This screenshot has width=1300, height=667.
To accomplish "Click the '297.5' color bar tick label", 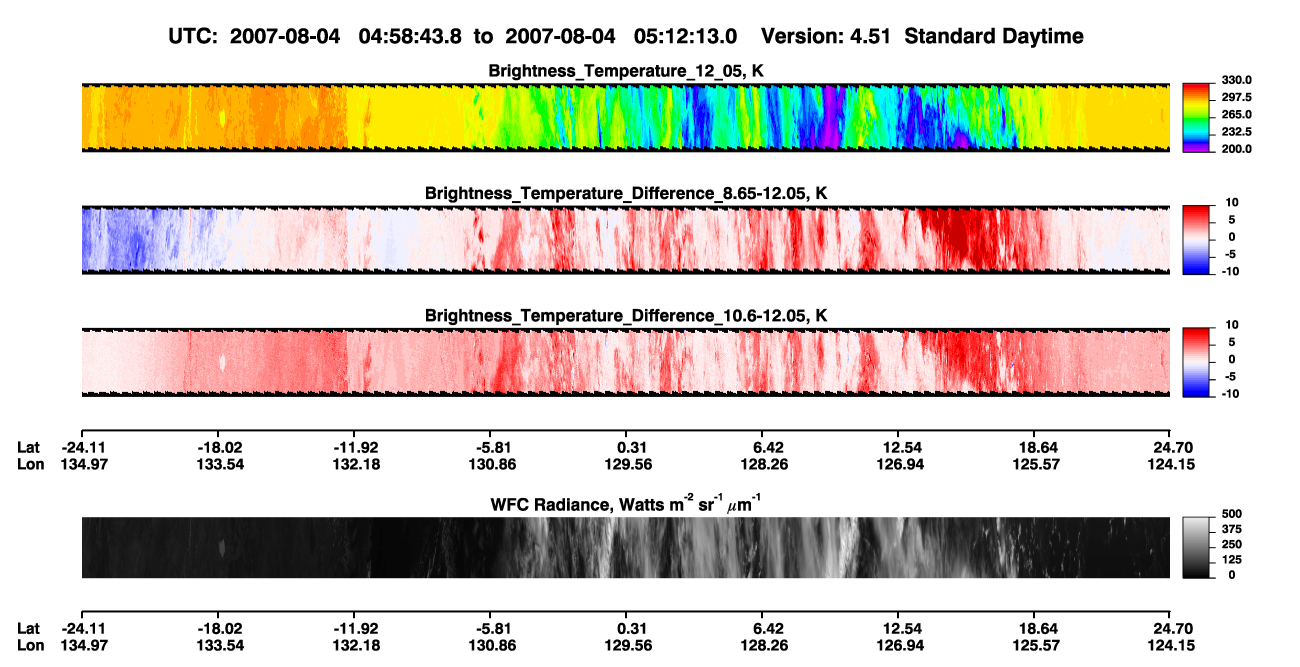I will click(1234, 97).
